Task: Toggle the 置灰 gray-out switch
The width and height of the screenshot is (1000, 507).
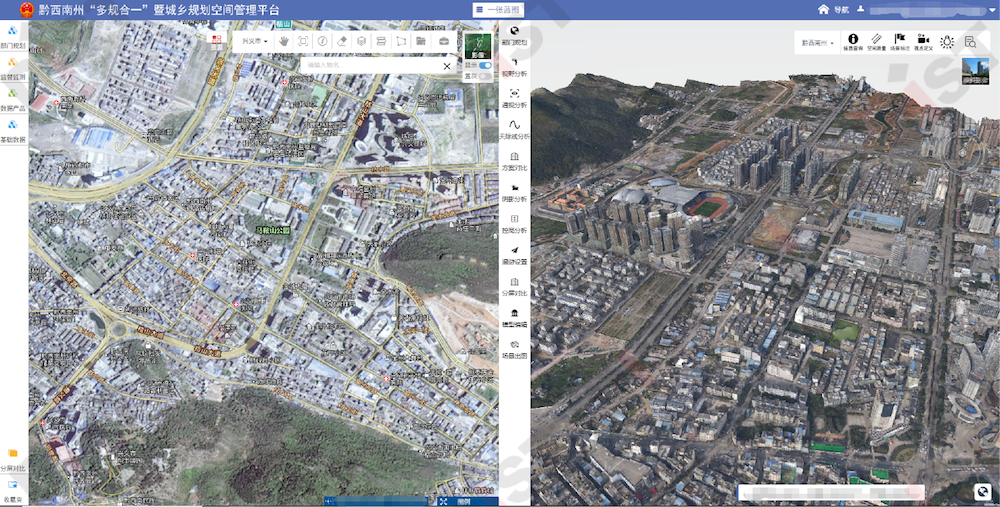Action: click(x=485, y=76)
